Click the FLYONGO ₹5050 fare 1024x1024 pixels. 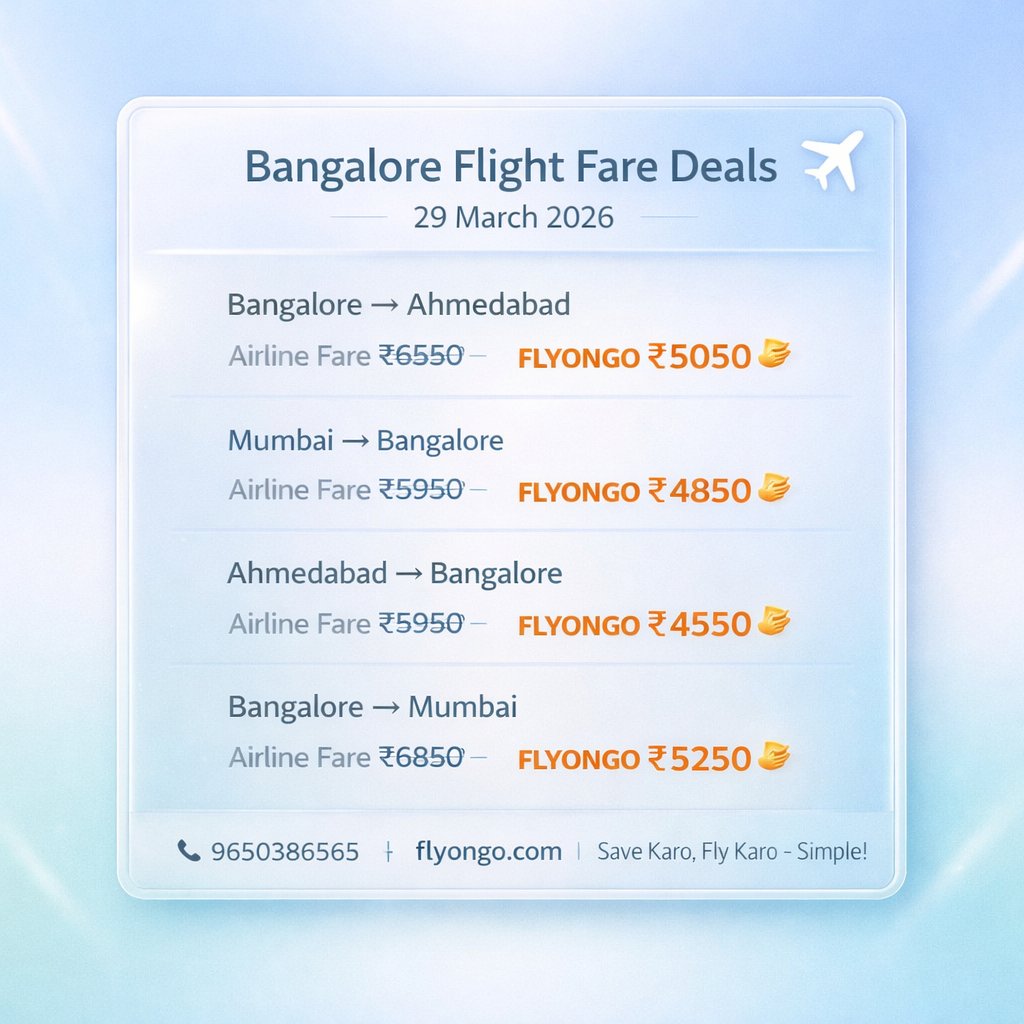[x=634, y=356]
